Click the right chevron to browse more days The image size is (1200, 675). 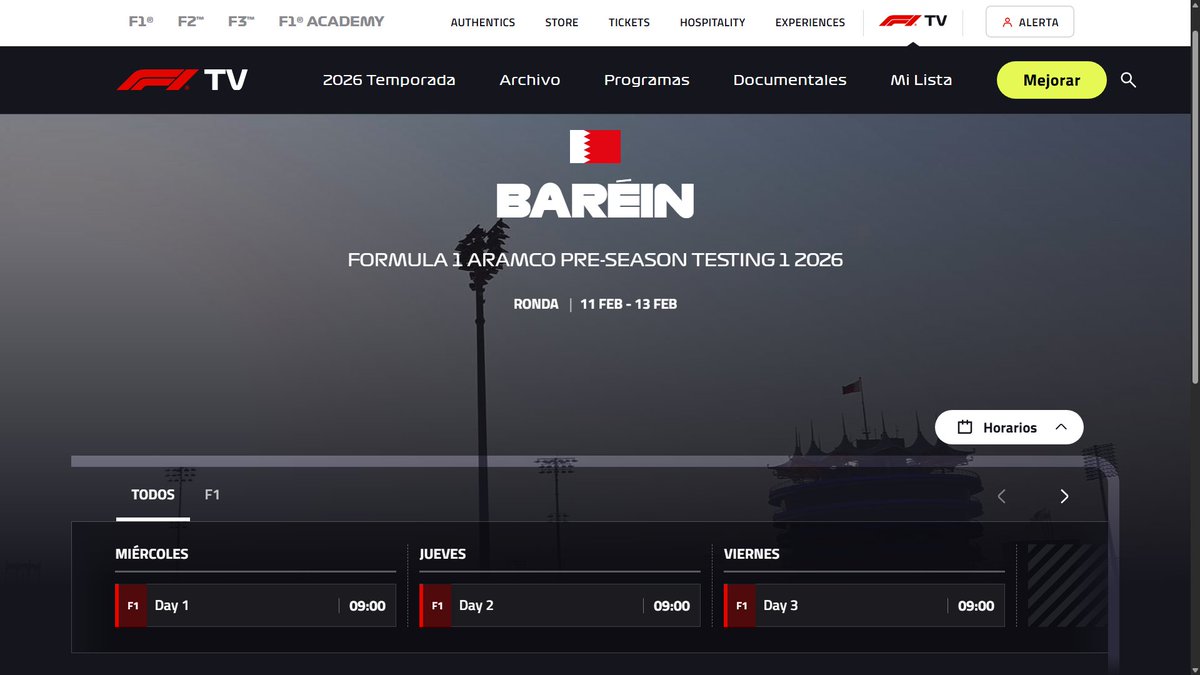tap(1064, 496)
